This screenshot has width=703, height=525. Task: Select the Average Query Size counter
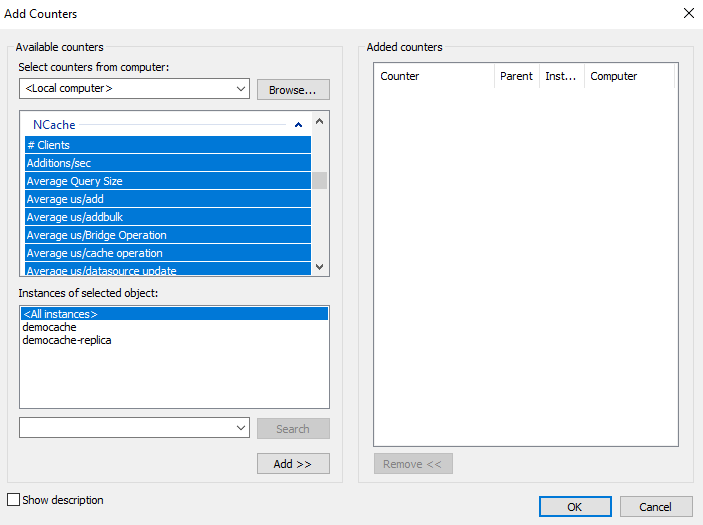(168, 181)
